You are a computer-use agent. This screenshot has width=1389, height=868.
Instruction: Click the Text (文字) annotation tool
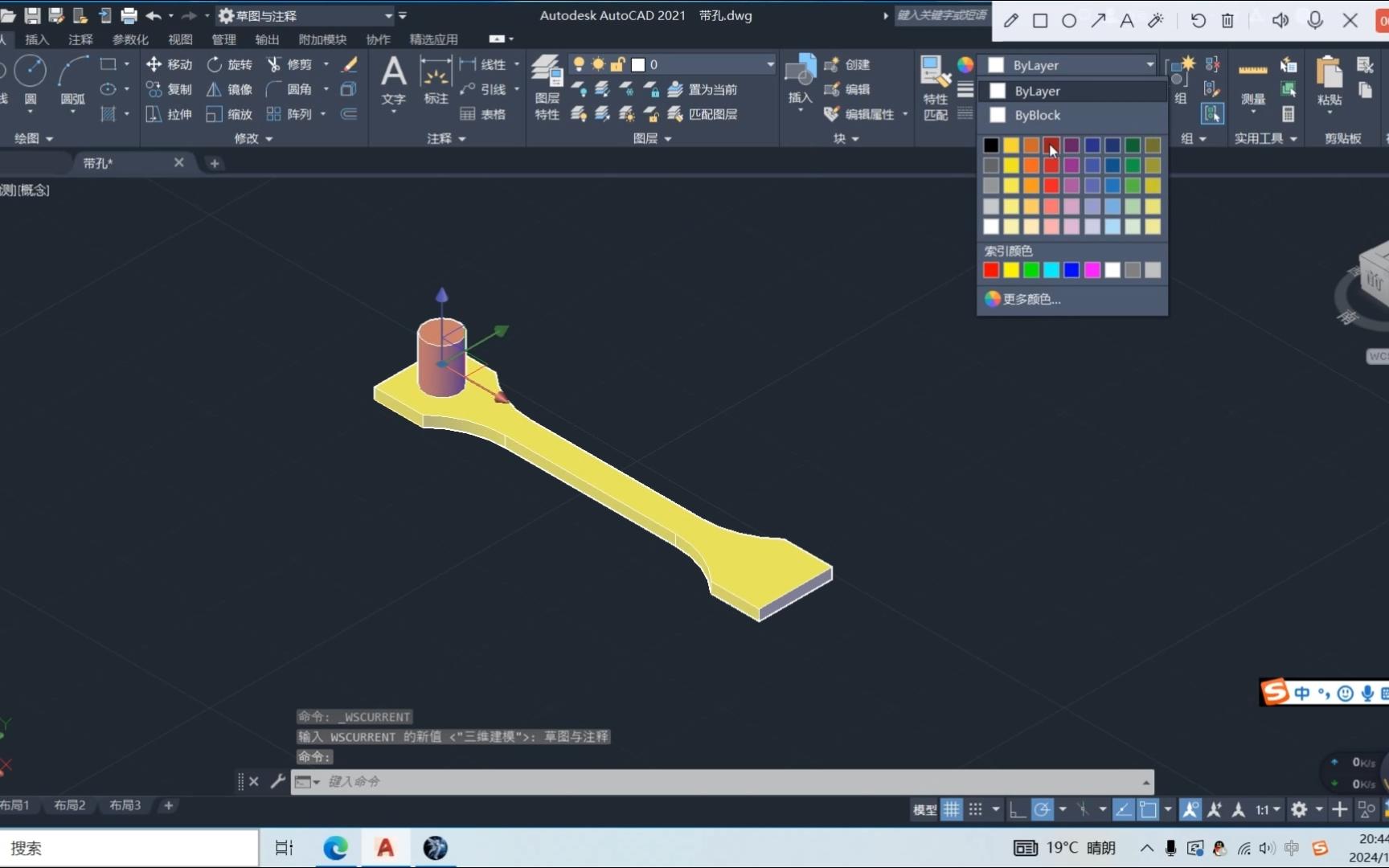(x=393, y=80)
